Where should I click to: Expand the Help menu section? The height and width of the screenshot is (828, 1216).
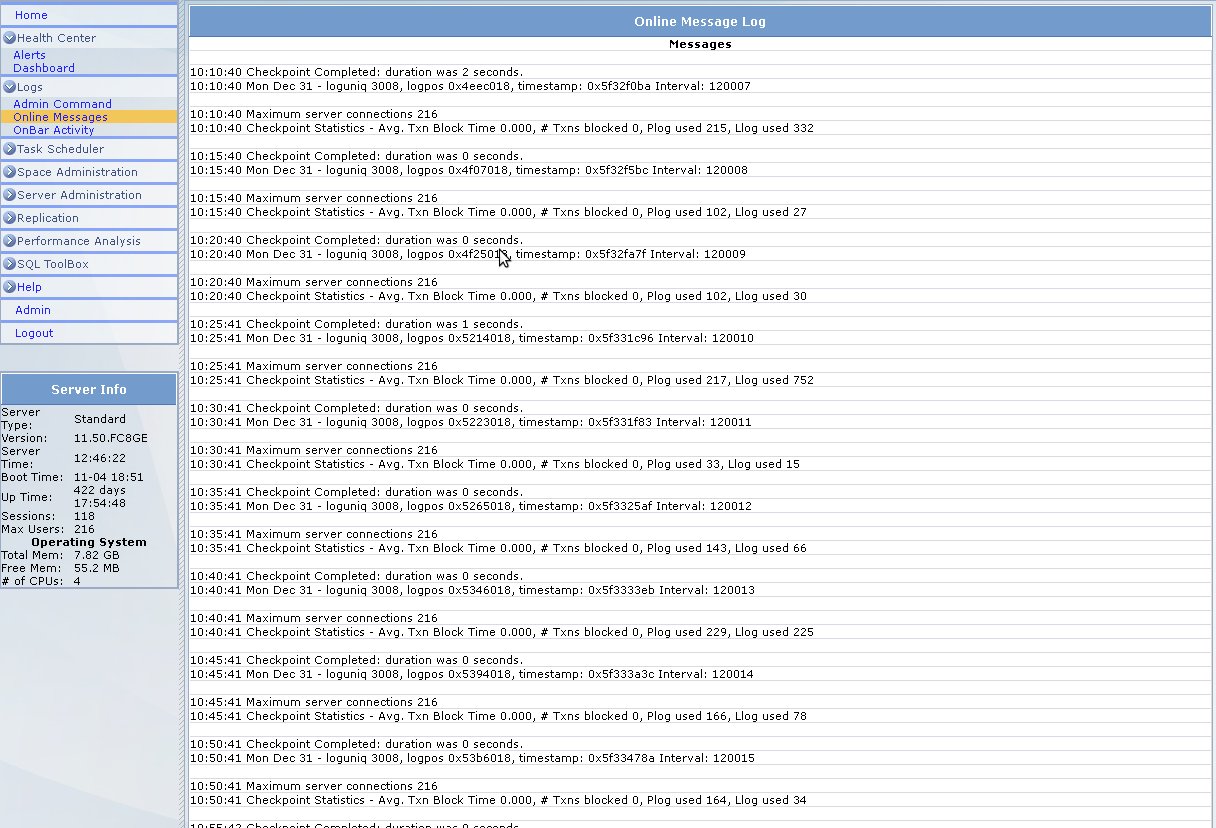point(29,287)
